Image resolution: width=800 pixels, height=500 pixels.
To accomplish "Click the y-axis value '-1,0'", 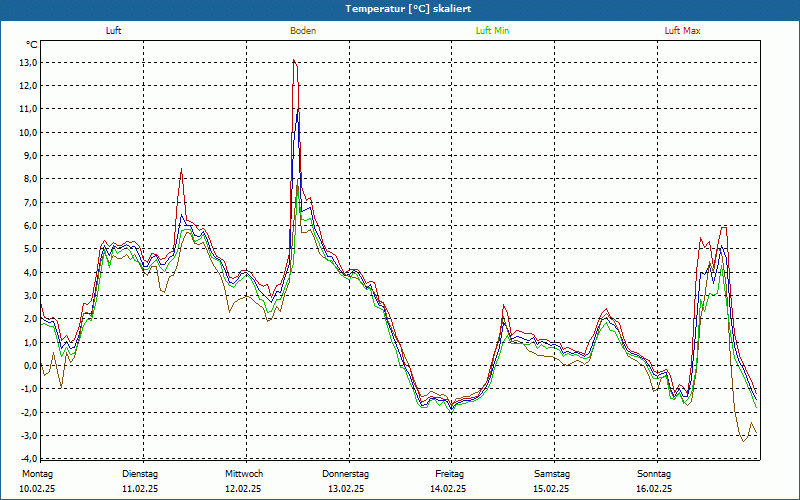I will pos(29,389).
